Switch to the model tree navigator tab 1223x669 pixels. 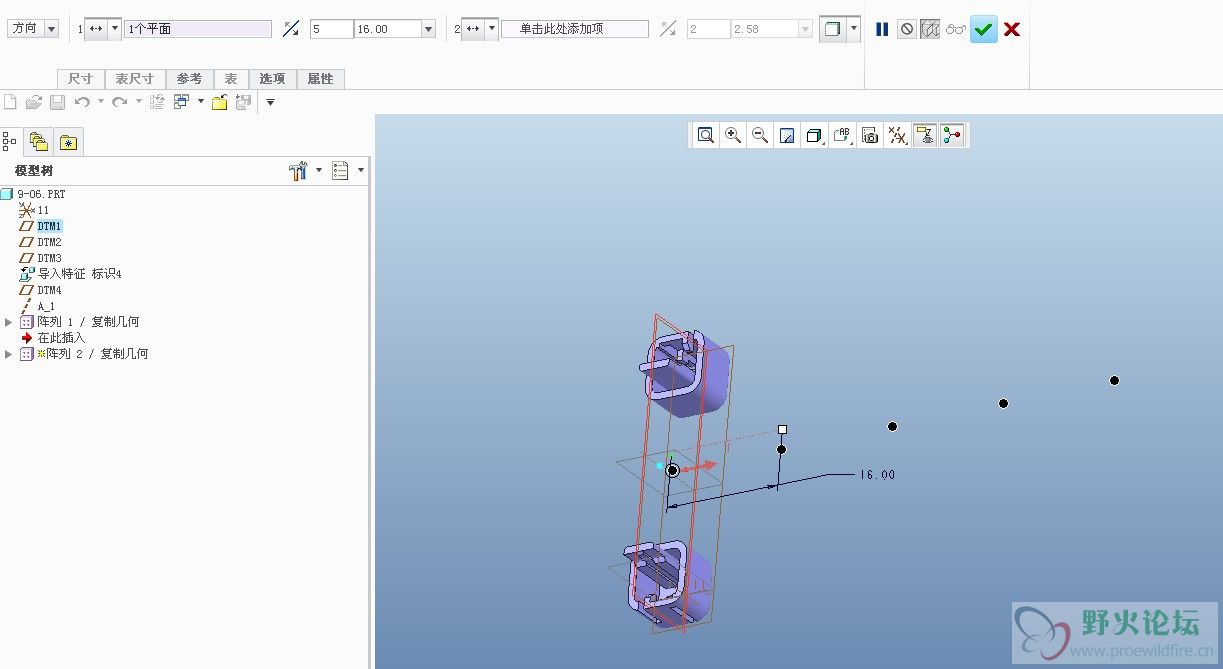point(10,142)
